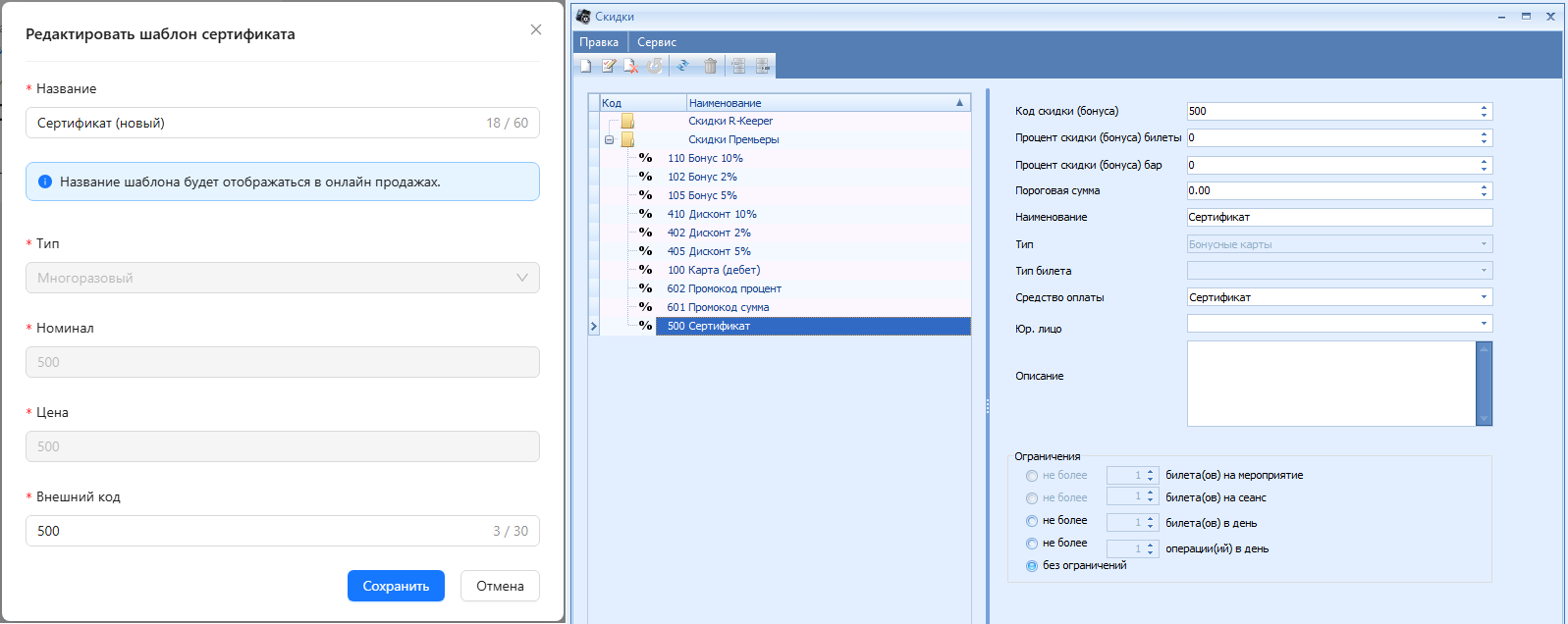Click the new discount document icon

click(586, 67)
